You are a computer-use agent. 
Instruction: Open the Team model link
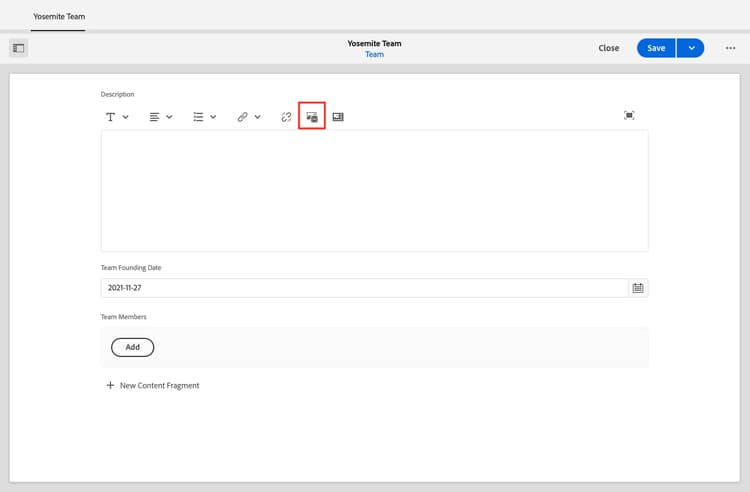pyautogui.click(x=375, y=55)
